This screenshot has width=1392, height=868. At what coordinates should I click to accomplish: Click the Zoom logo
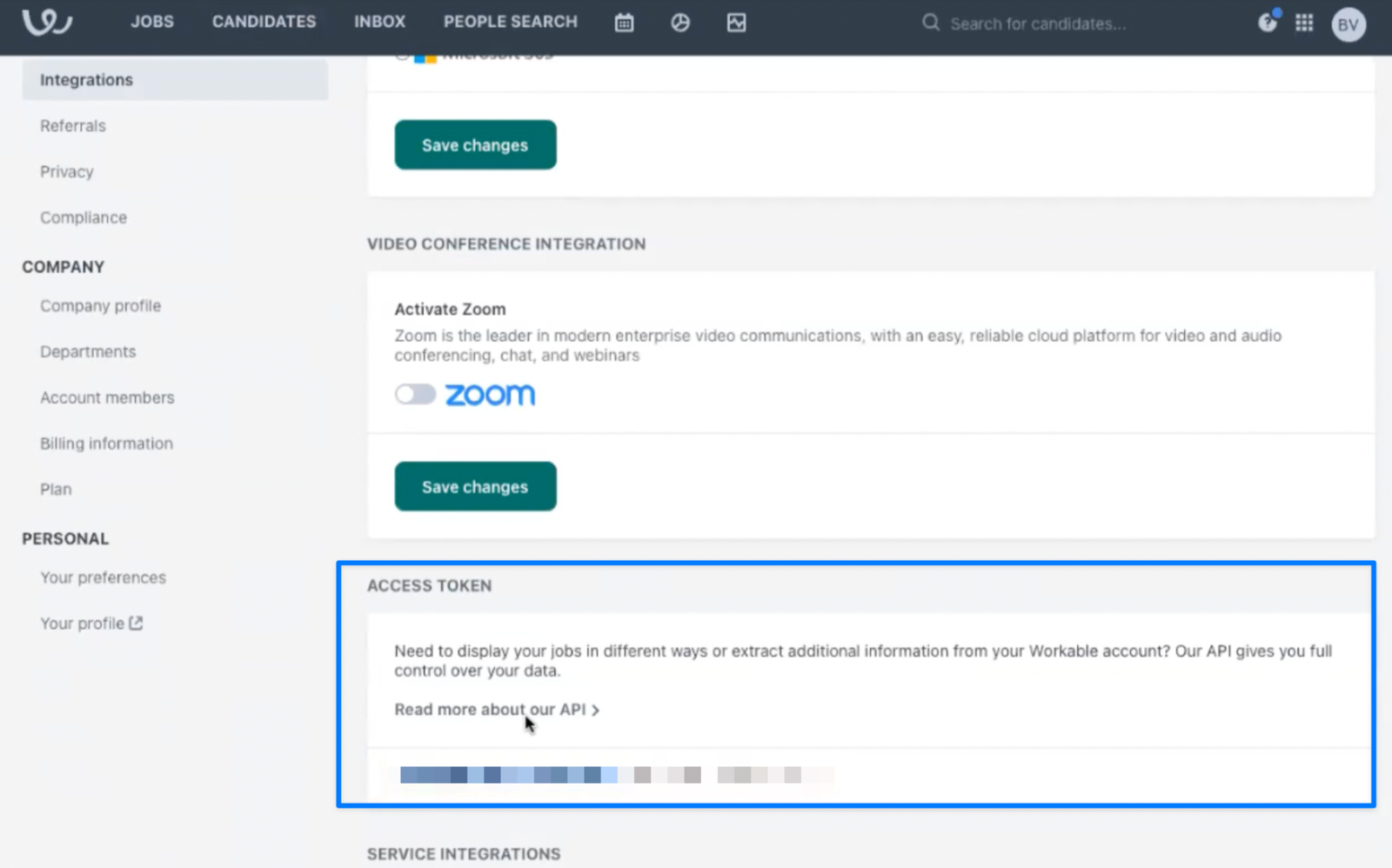490,395
